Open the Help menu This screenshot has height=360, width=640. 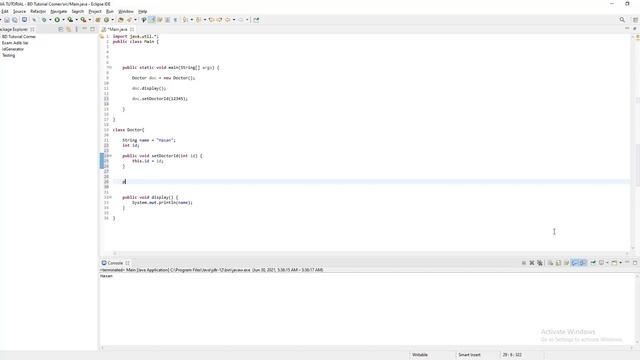click(142, 11)
